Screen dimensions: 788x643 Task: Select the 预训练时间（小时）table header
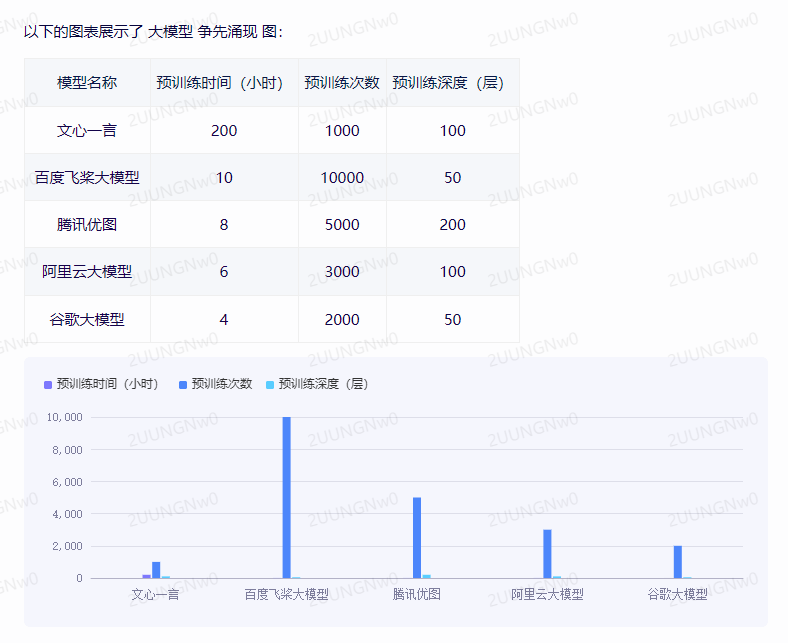224,82
